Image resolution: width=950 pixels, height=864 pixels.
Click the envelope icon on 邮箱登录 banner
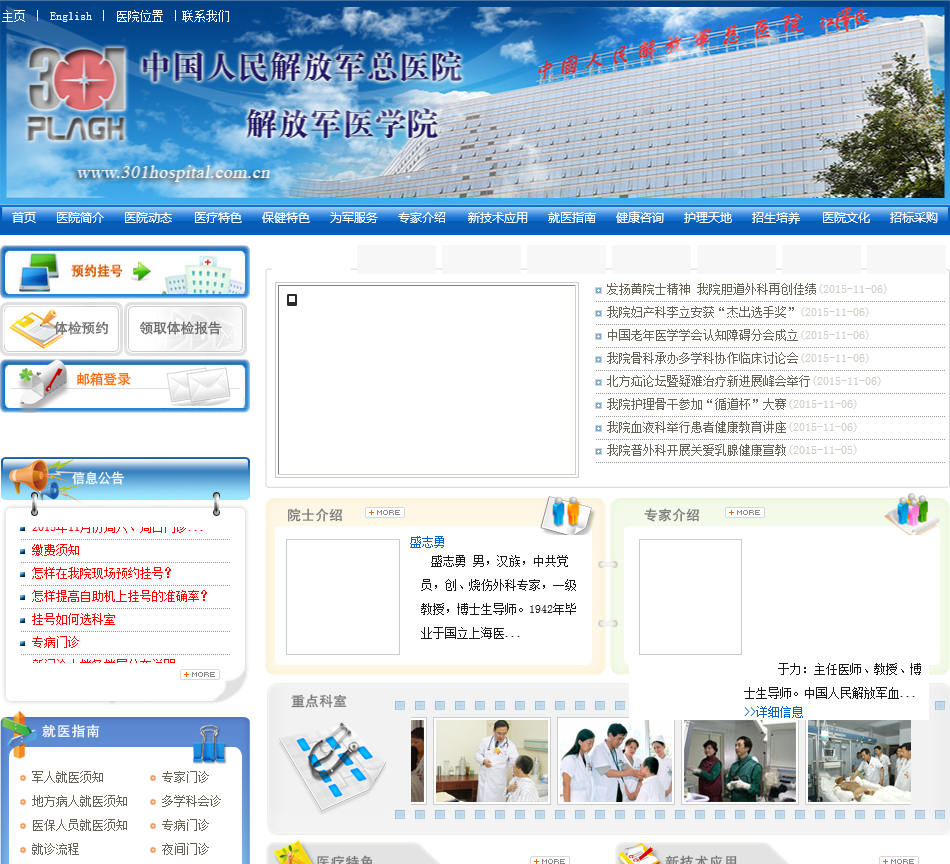click(199, 385)
